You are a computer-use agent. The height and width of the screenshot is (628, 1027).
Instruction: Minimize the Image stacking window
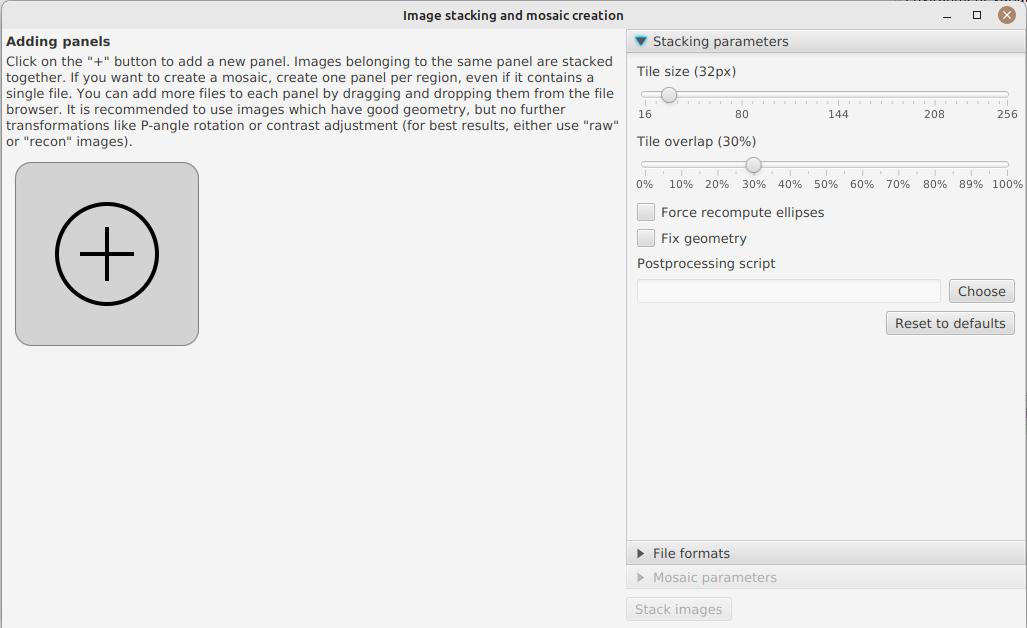(947, 15)
